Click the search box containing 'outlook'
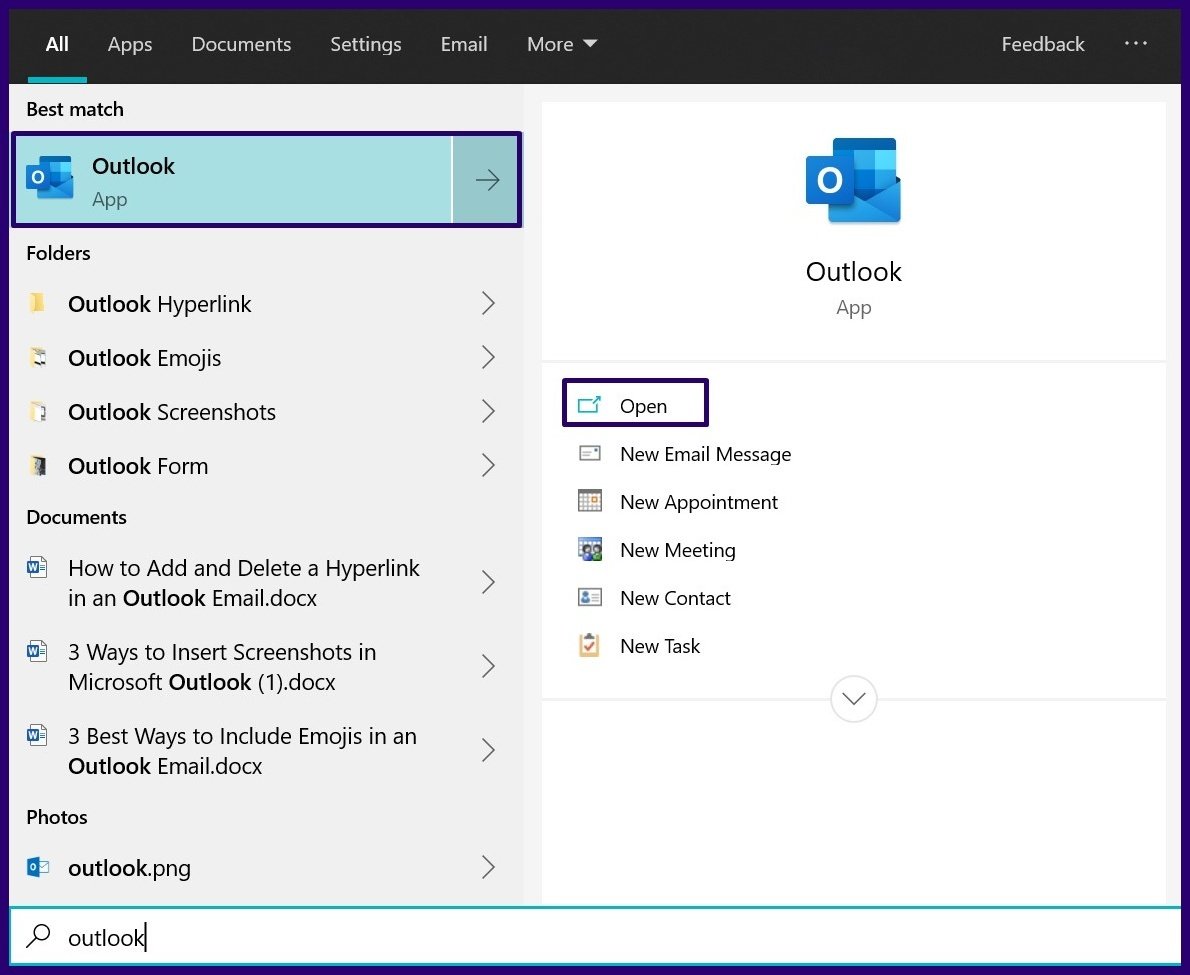 (594, 937)
